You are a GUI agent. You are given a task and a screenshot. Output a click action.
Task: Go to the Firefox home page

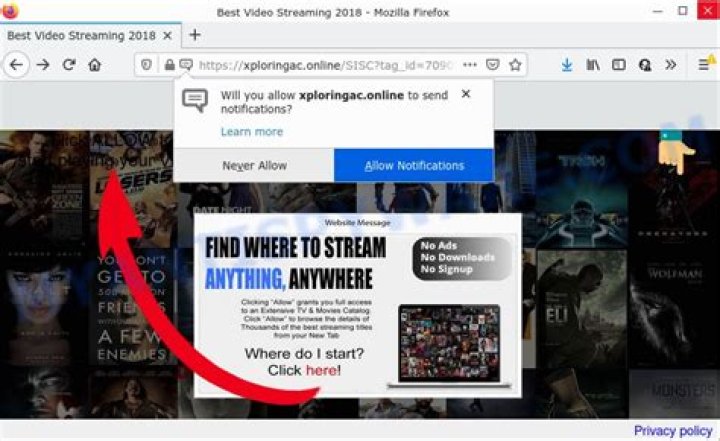pos(95,64)
